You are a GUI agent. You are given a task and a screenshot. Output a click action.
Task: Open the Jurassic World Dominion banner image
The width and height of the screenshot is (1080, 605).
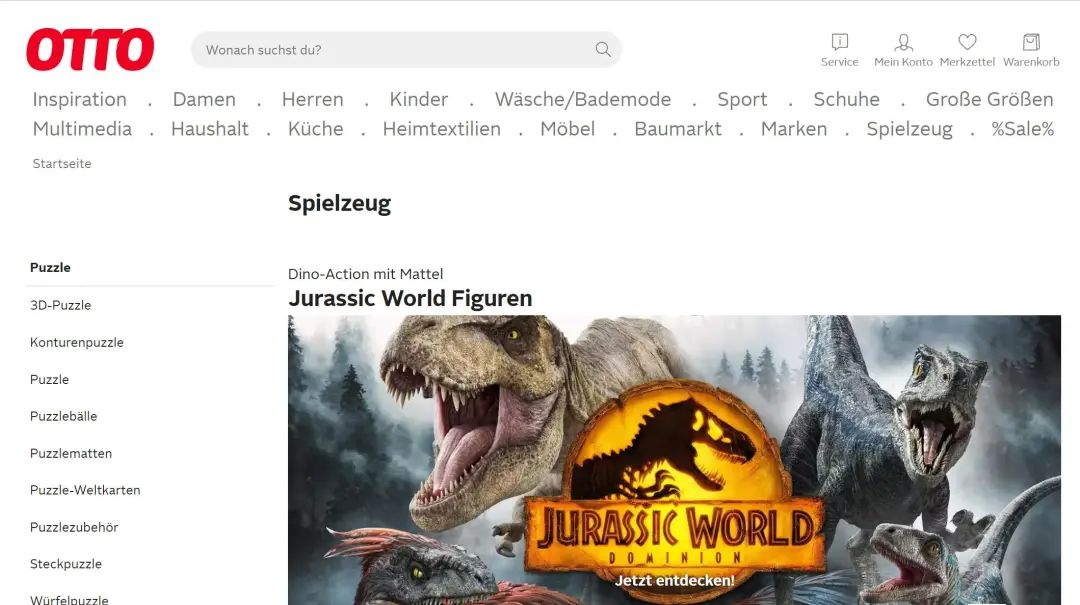tap(674, 460)
